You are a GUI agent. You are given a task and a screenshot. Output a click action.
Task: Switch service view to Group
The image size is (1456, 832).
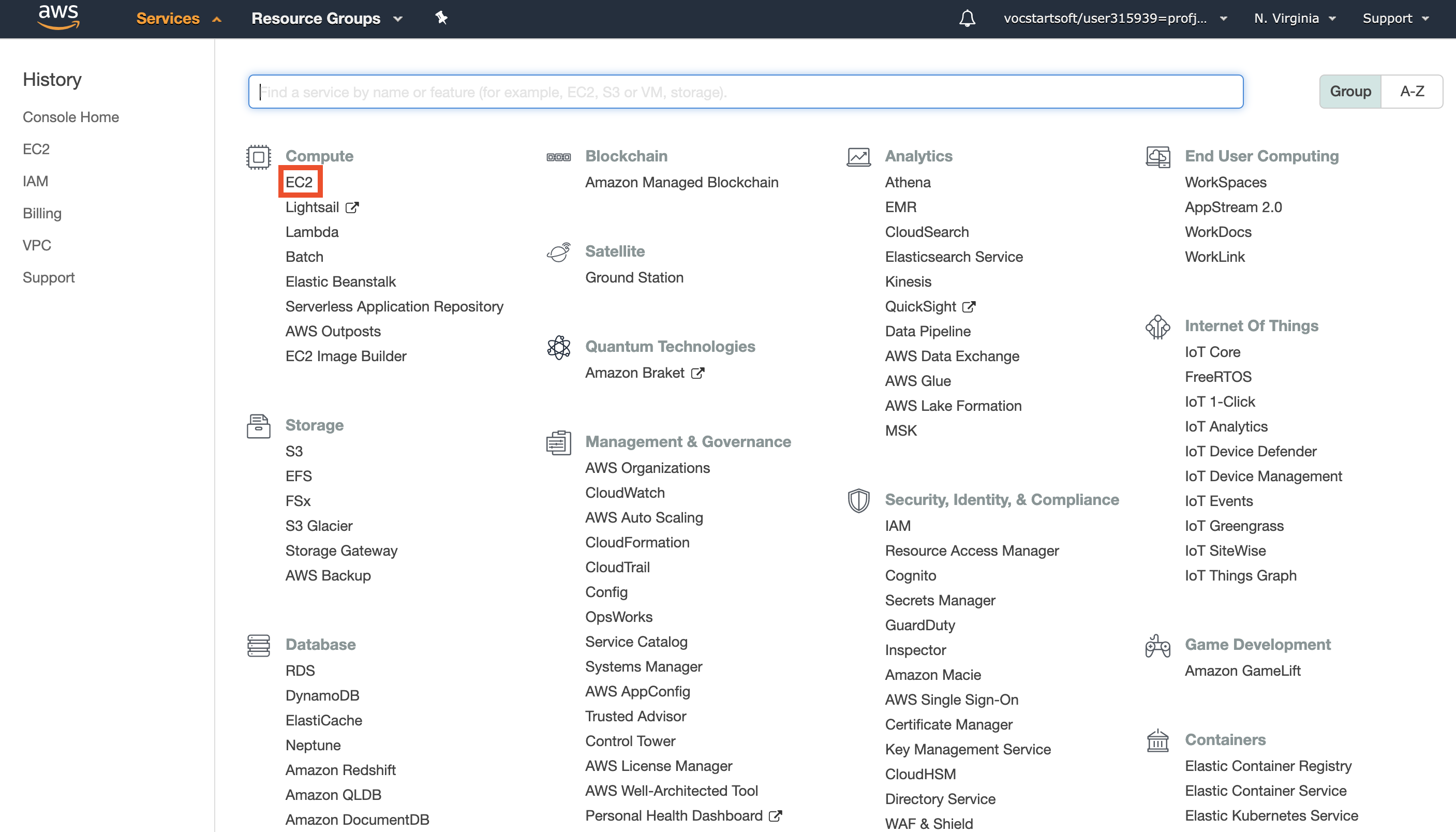(x=1350, y=92)
